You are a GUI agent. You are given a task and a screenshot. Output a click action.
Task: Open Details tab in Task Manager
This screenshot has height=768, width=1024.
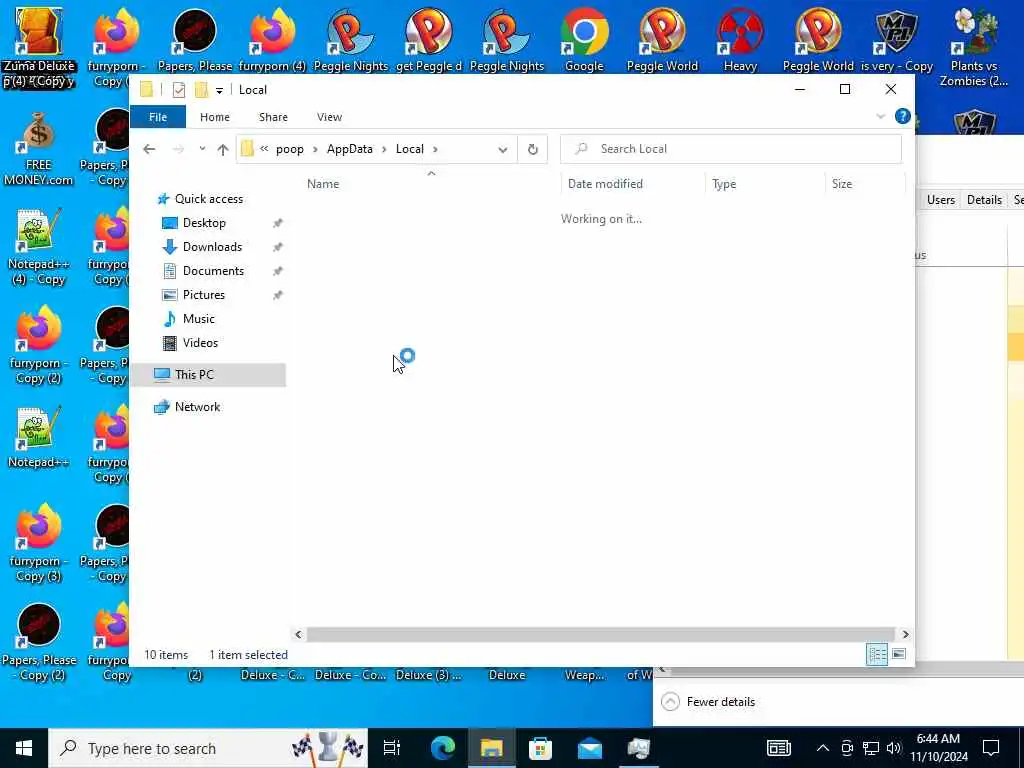984,200
